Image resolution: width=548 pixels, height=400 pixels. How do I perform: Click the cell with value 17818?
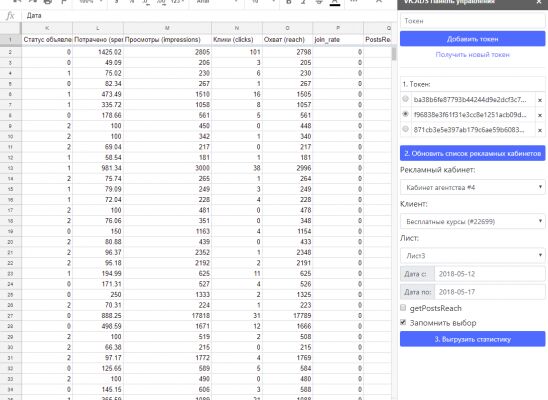167,316
